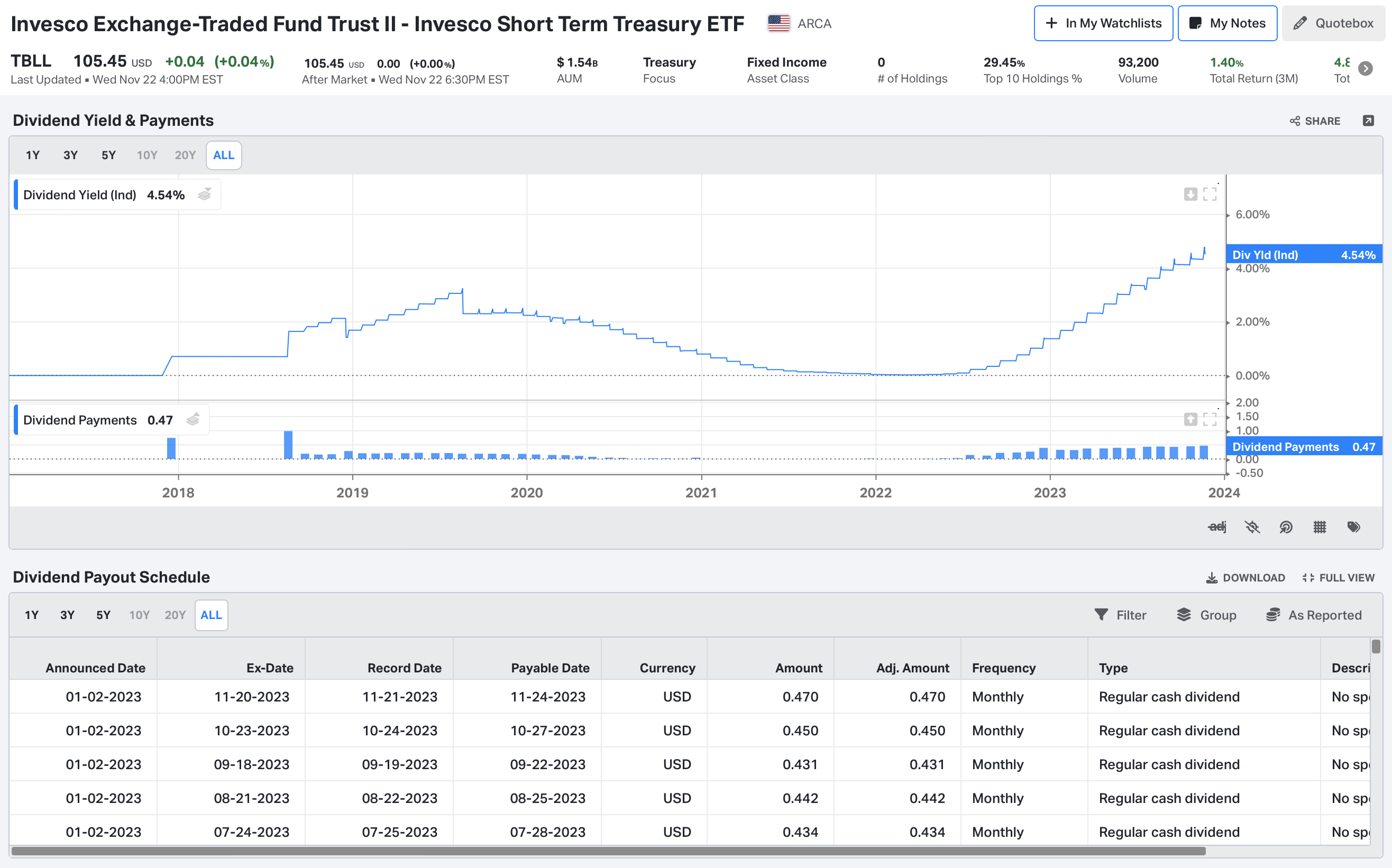Advance stats with the right arrow chevron
Screen dimensions: 1392x868
point(1366,68)
